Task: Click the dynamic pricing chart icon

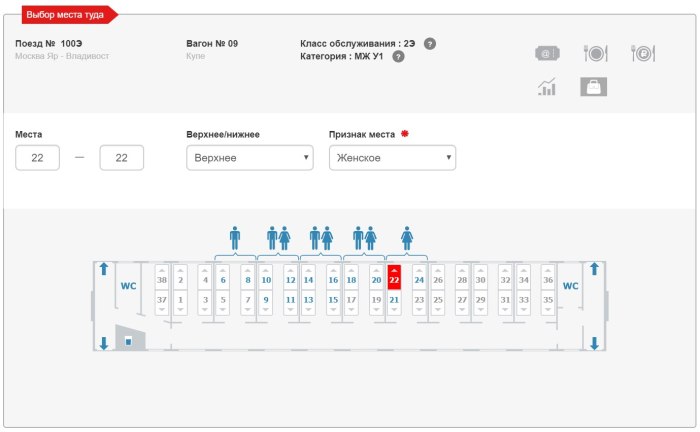Action: tap(547, 87)
